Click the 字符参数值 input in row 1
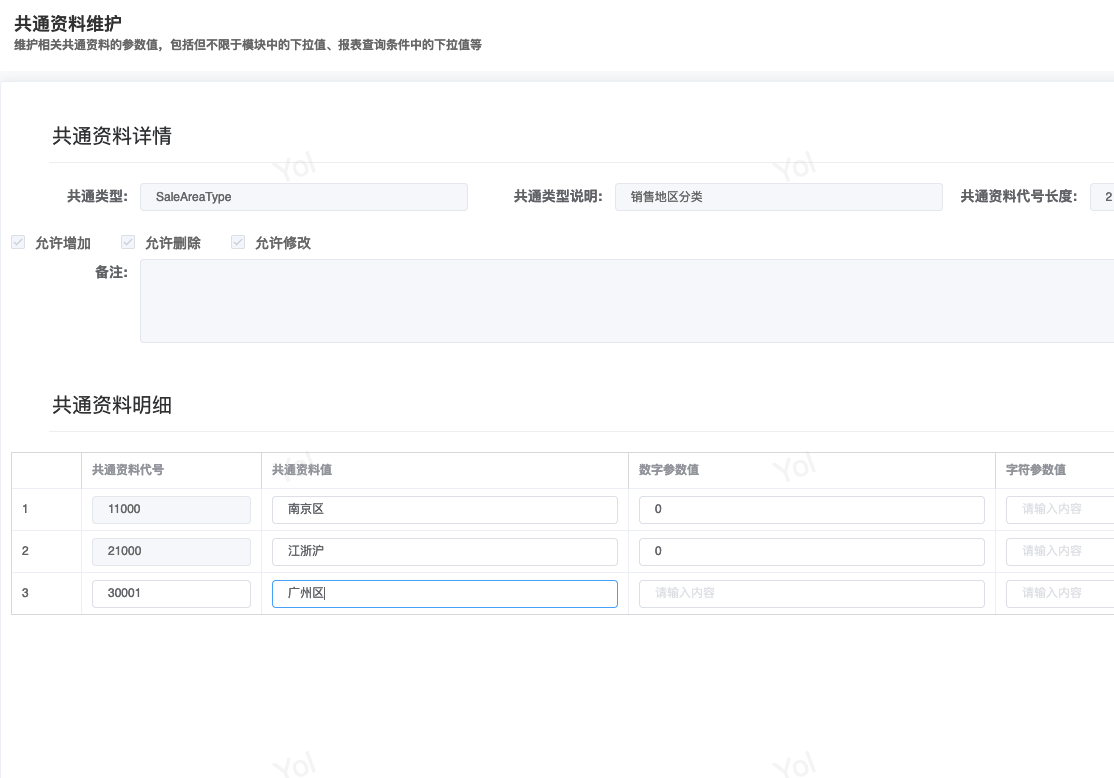The image size is (1114, 778). (1060, 509)
